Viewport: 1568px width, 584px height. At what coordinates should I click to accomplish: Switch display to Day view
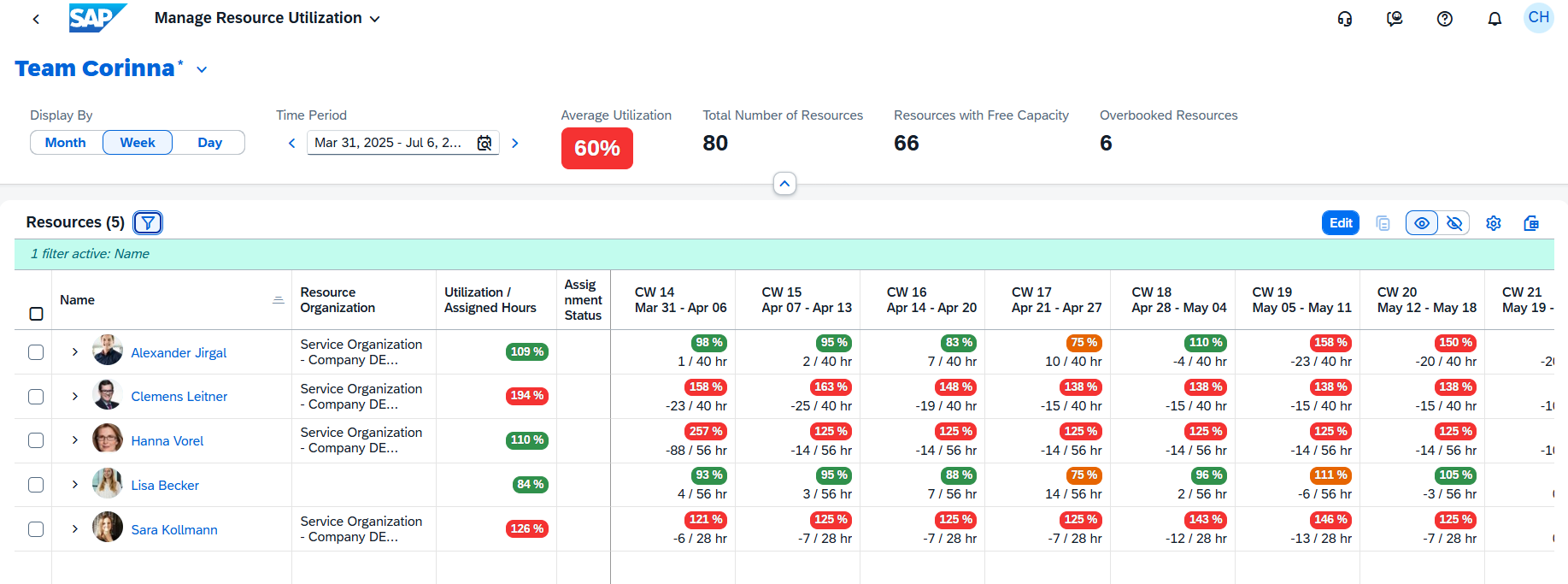tap(209, 143)
